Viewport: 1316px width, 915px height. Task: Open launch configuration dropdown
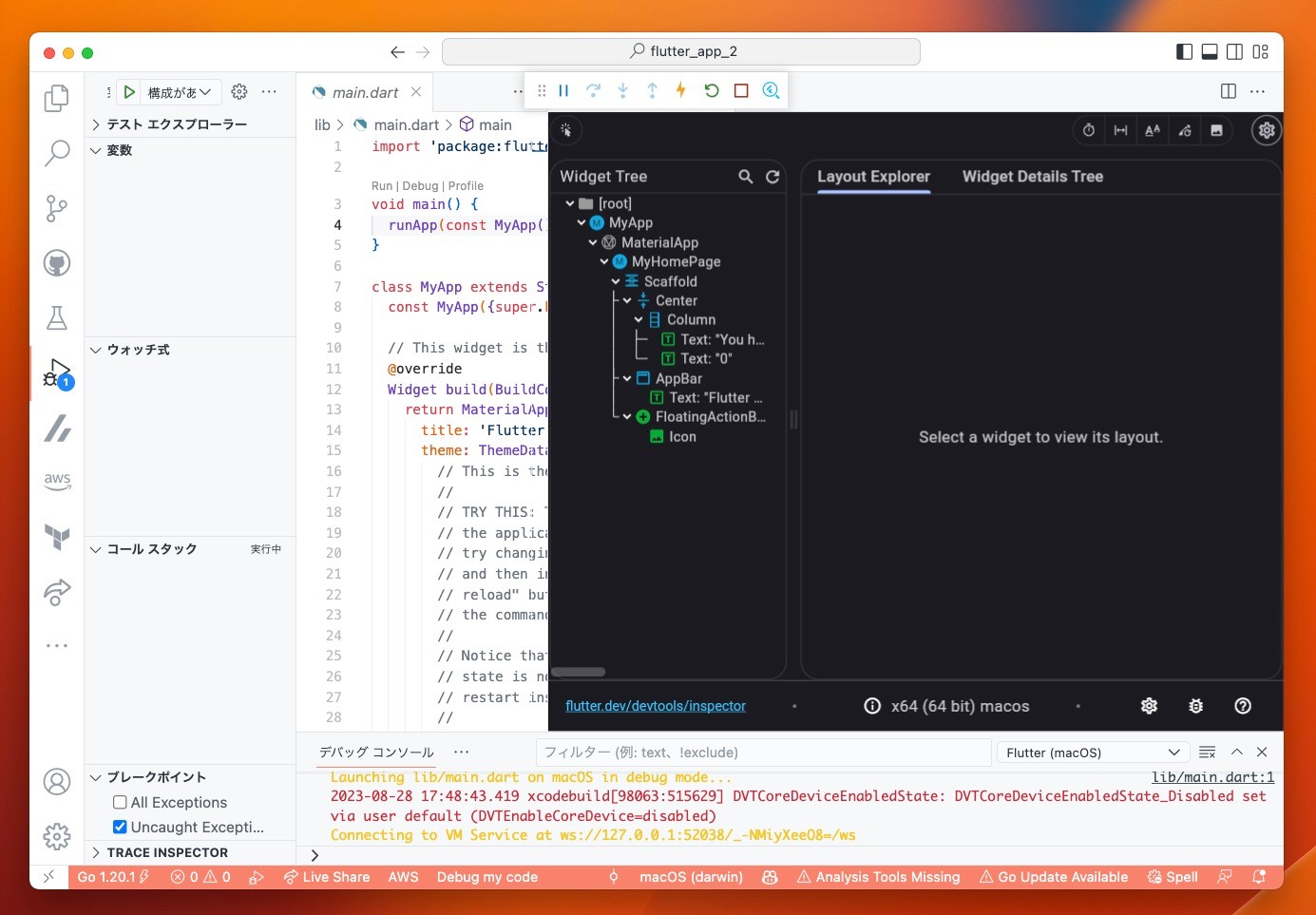180,92
